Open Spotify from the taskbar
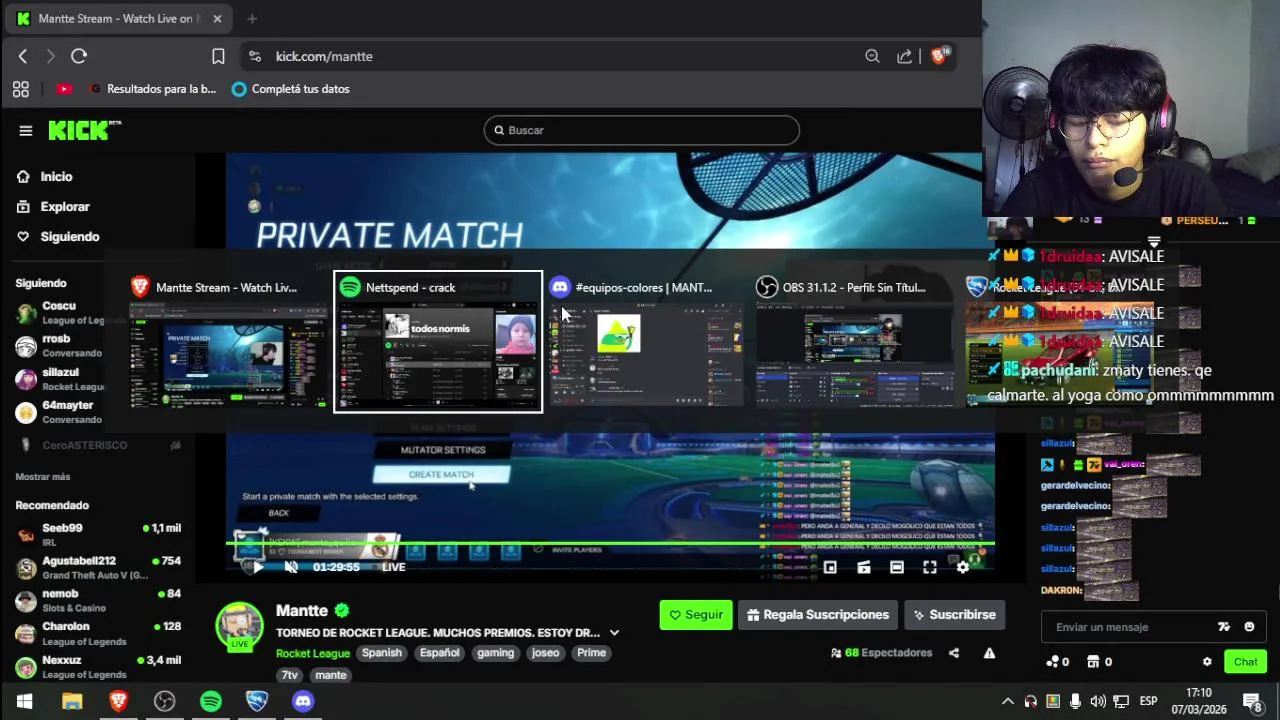 point(211,701)
